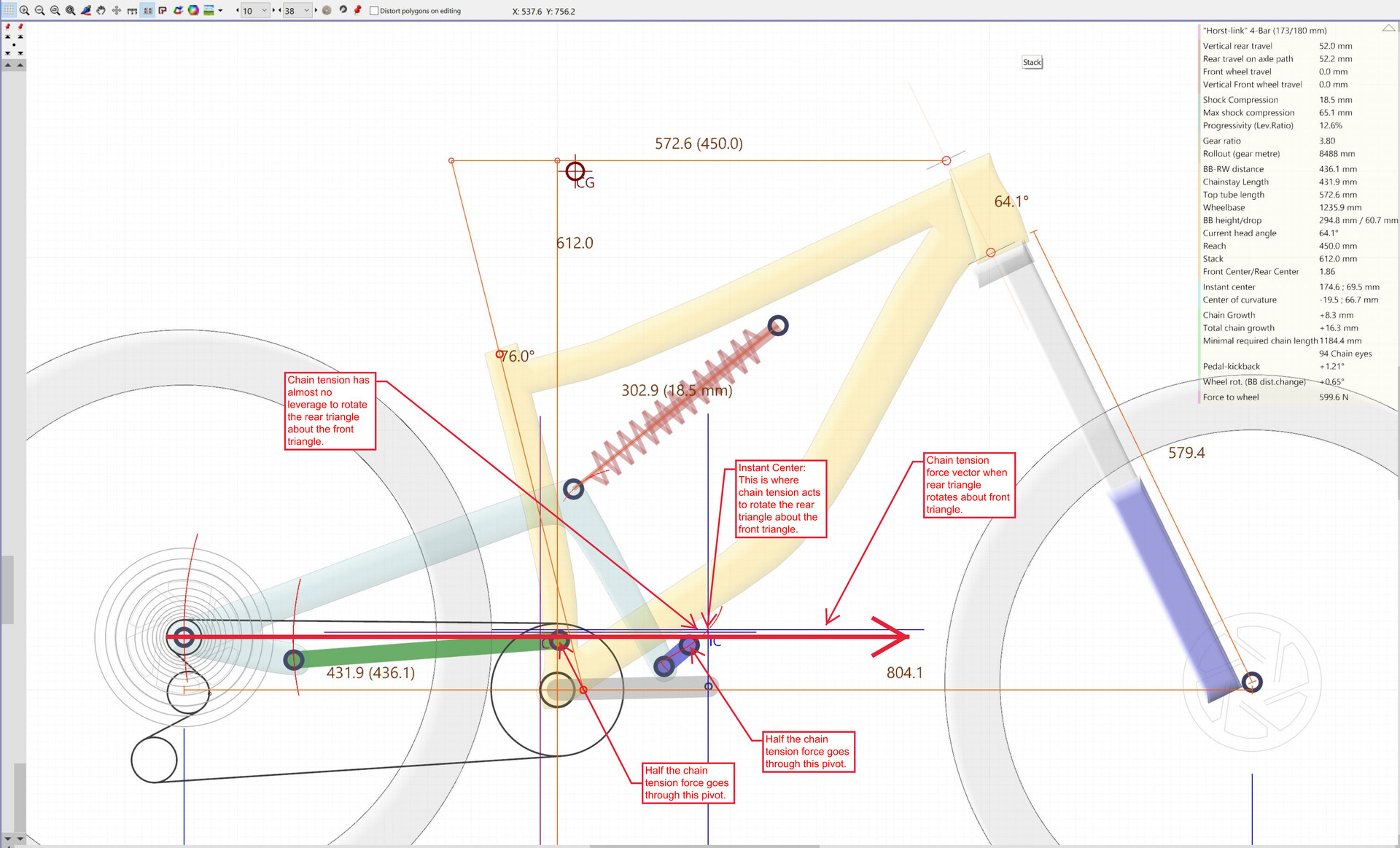Viewport: 1400px width, 848px height.
Task: Toggle the dotted grid icon
Action: [x=9, y=10]
